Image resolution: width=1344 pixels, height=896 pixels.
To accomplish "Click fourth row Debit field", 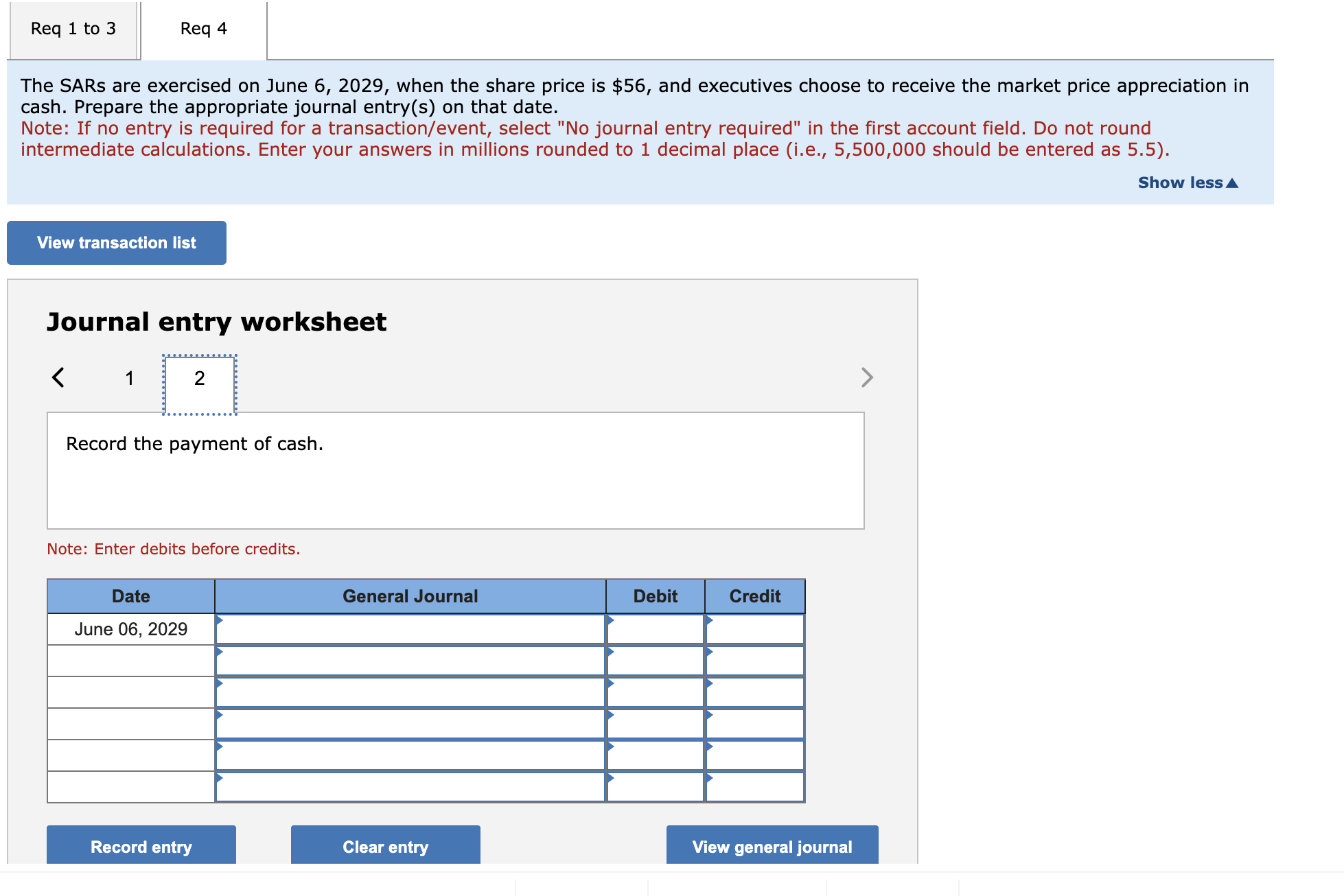I will 656,724.
